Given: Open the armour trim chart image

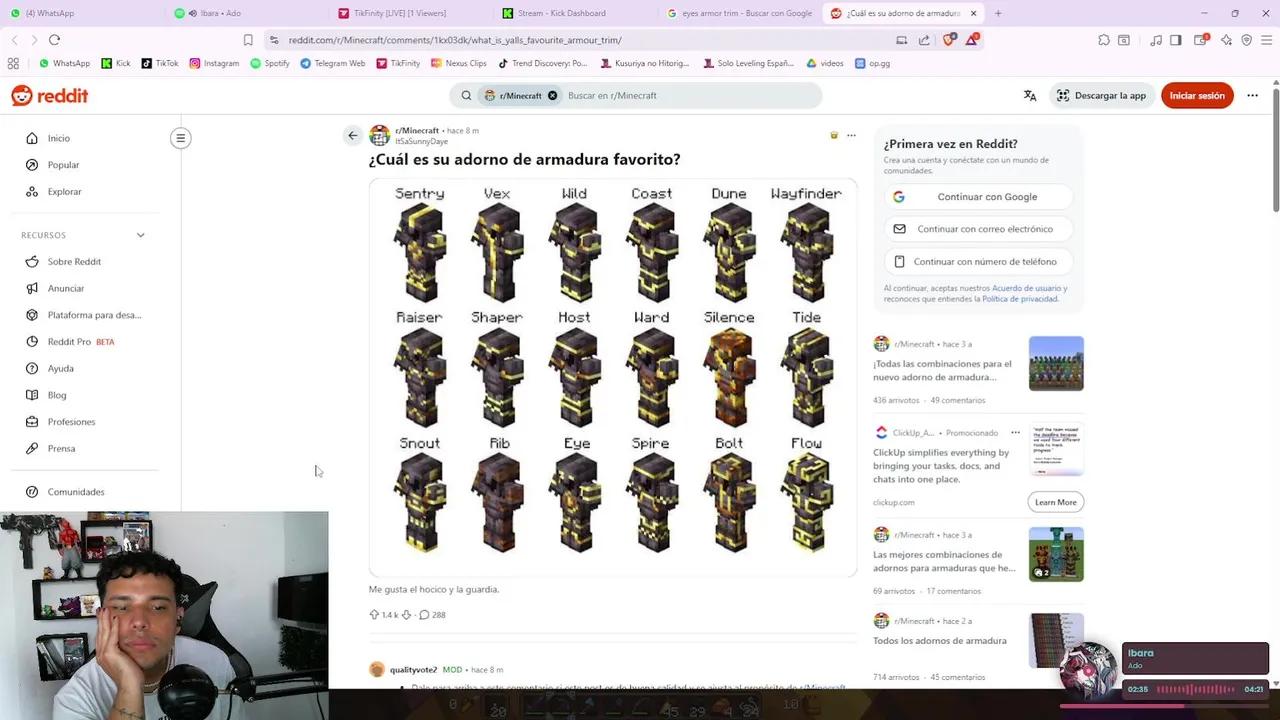Looking at the screenshot, I should click(x=613, y=378).
